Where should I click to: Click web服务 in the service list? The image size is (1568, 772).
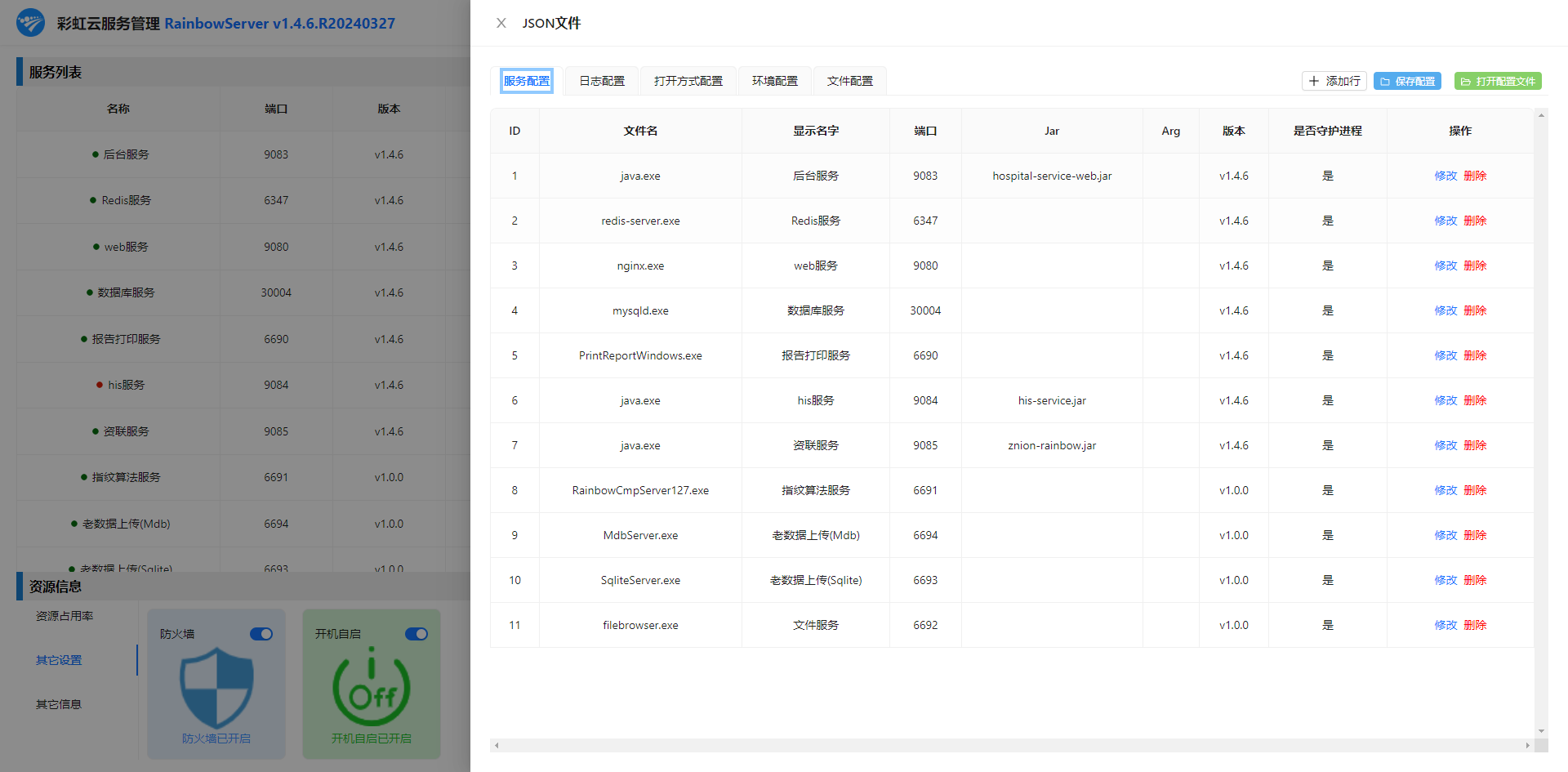click(126, 247)
